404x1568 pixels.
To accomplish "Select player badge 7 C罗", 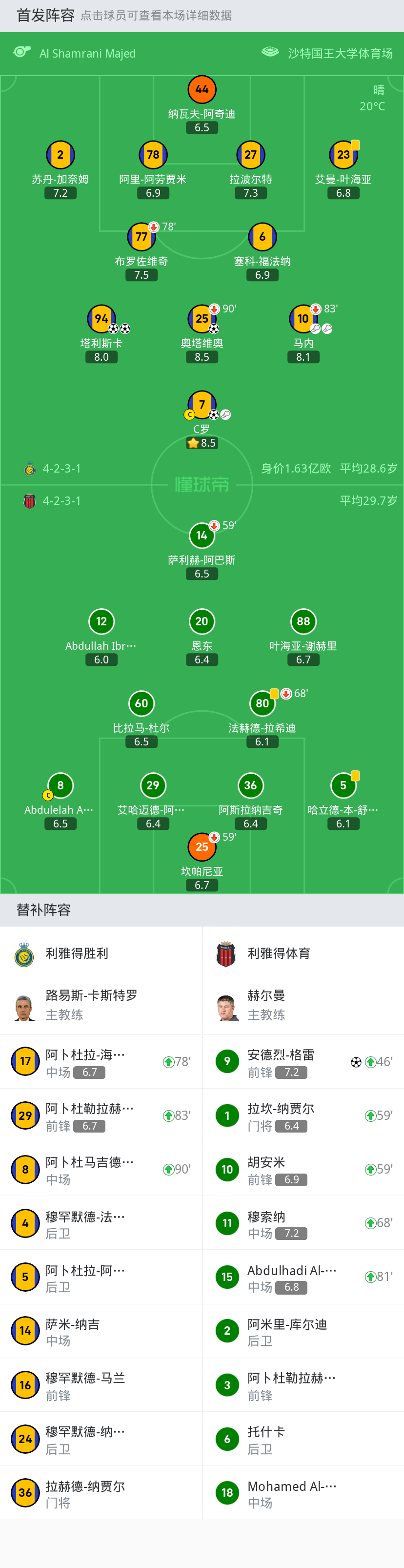I will (x=202, y=404).
